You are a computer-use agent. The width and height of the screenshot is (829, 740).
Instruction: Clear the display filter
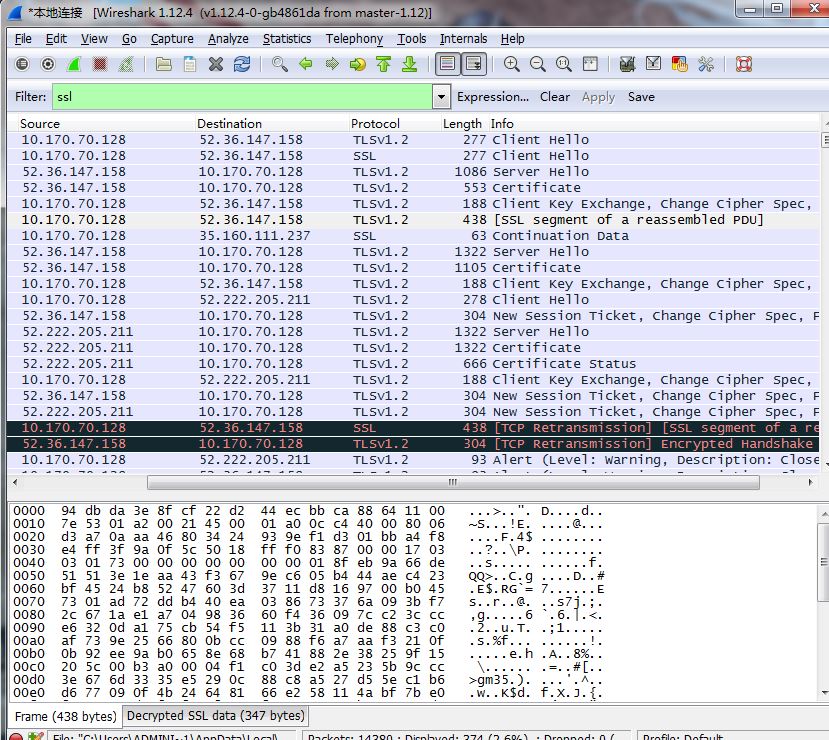pyautogui.click(x=555, y=97)
